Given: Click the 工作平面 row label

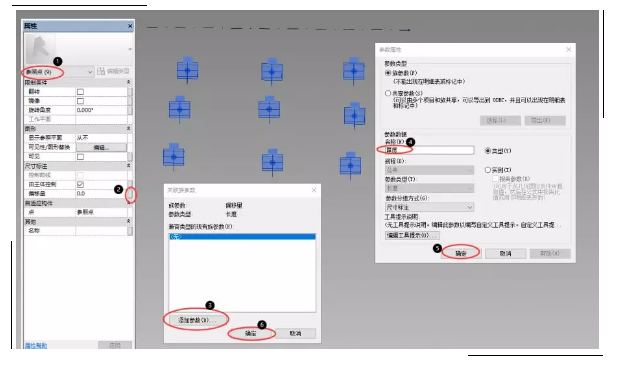Looking at the screenshot, I should coord(39,119).
